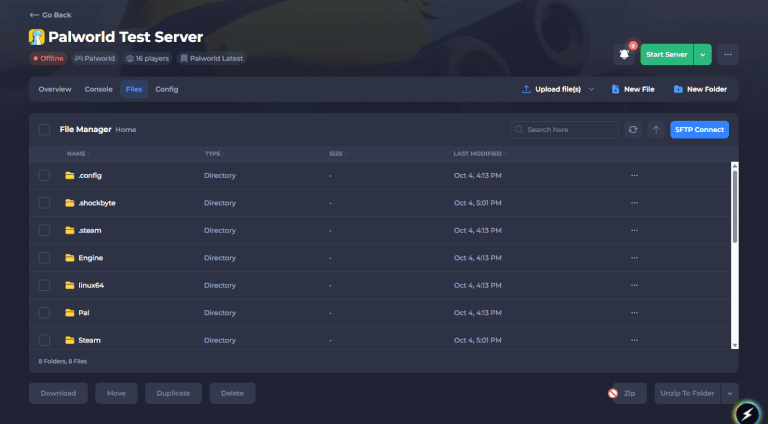Check the Pal row checkbox
768x424 pixels.
tap(44, 312)
